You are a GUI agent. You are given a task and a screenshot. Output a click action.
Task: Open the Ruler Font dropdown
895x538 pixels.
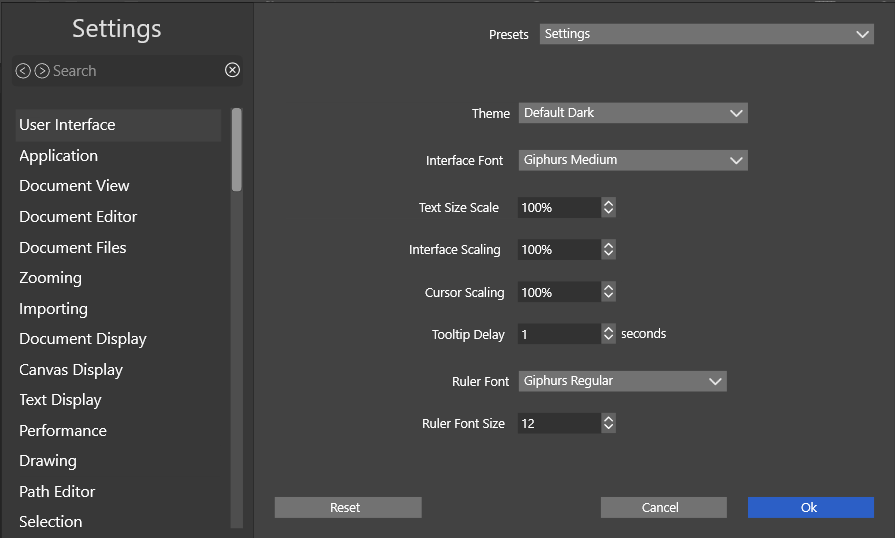point(621,381)
